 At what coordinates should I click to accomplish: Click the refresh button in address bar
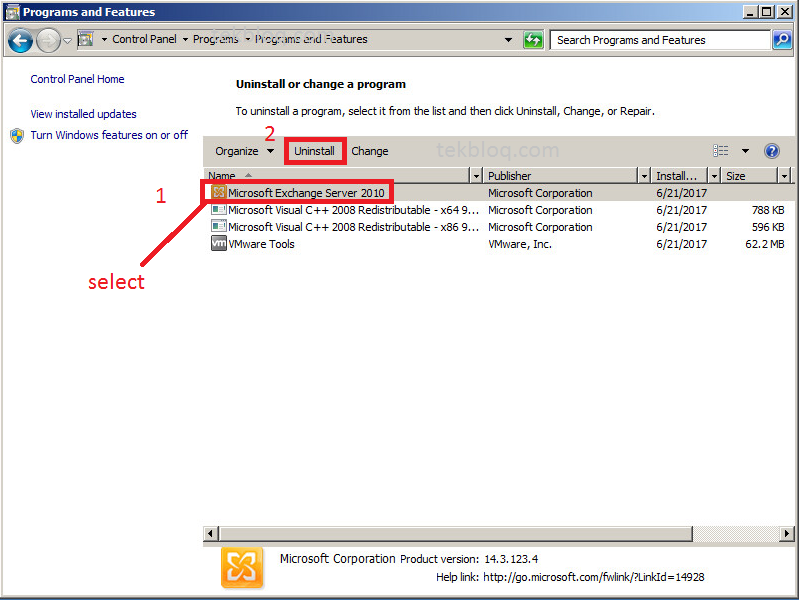click(x=533, y=40)
